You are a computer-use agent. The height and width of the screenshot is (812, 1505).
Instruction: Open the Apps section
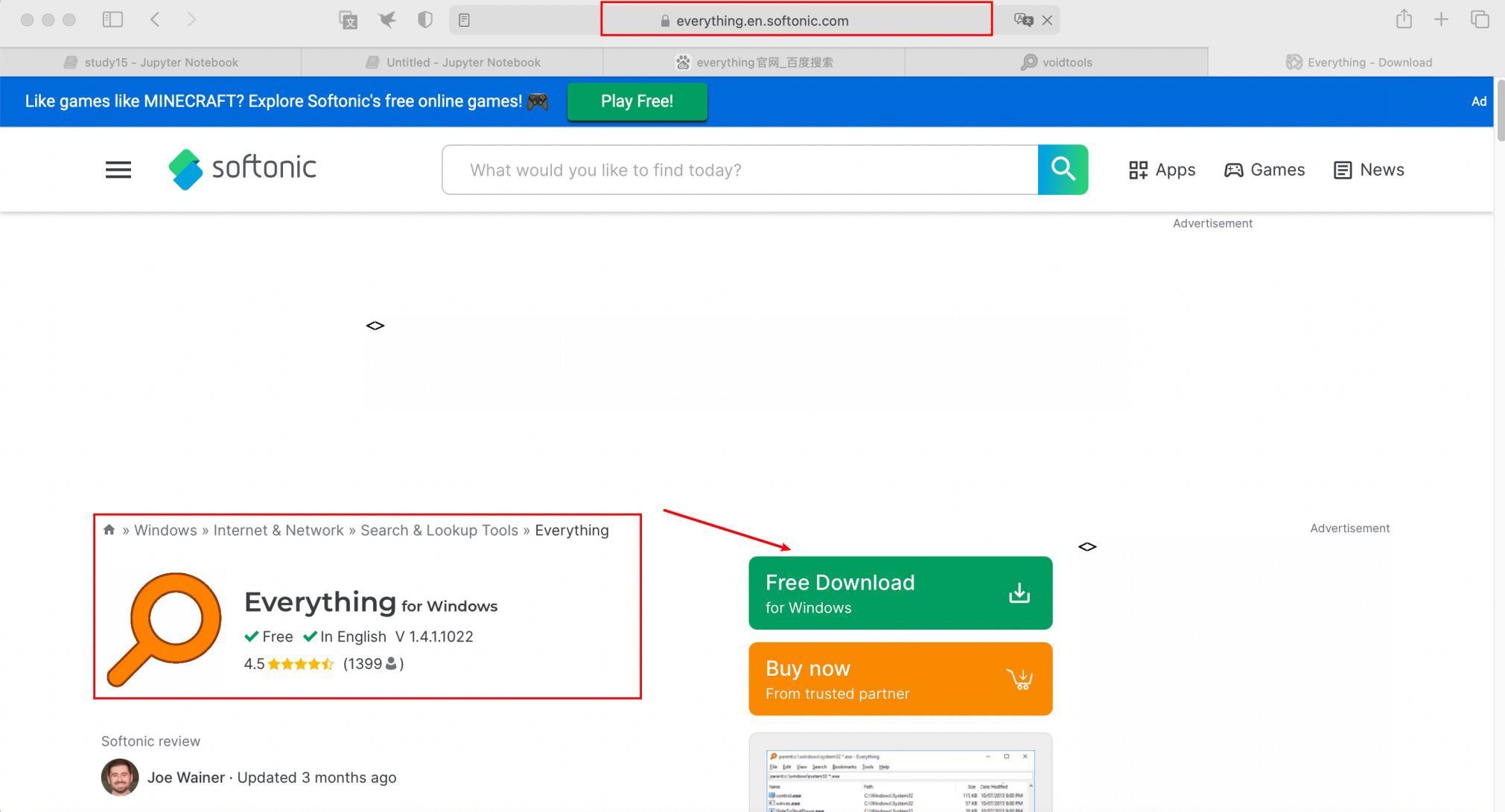tap(1162, 170)
